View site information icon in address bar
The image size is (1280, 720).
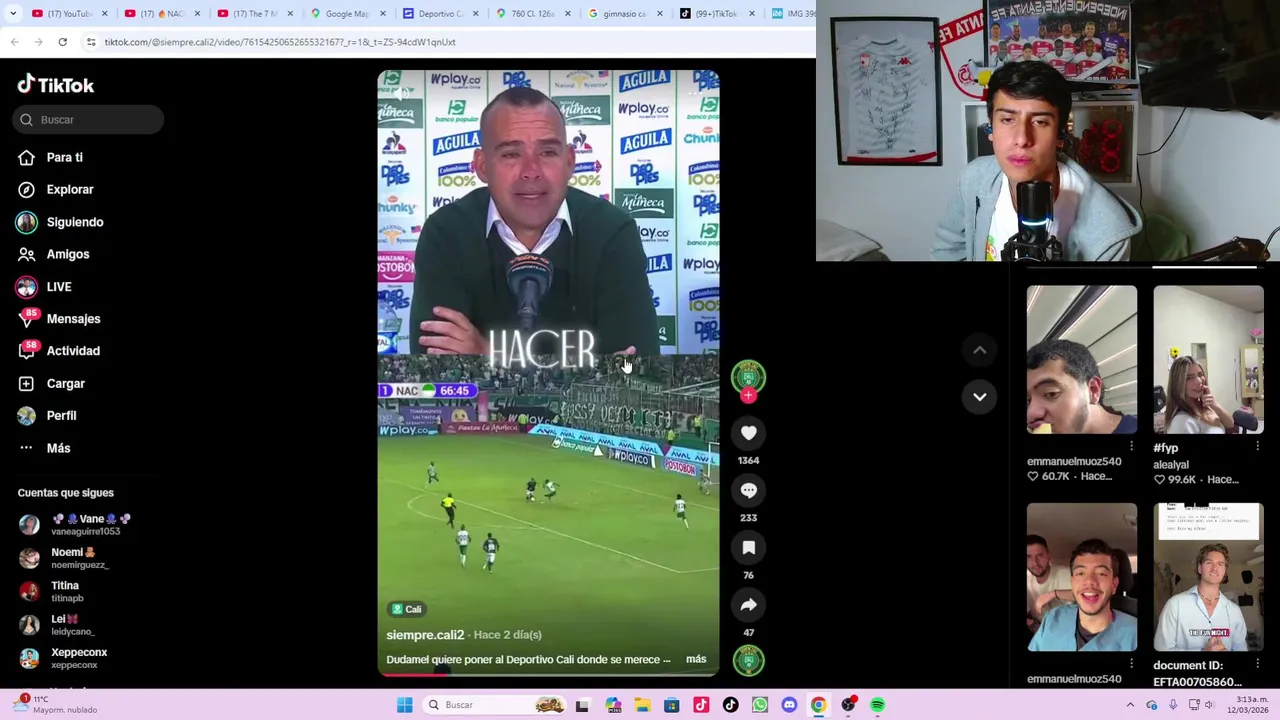(91, 42)
